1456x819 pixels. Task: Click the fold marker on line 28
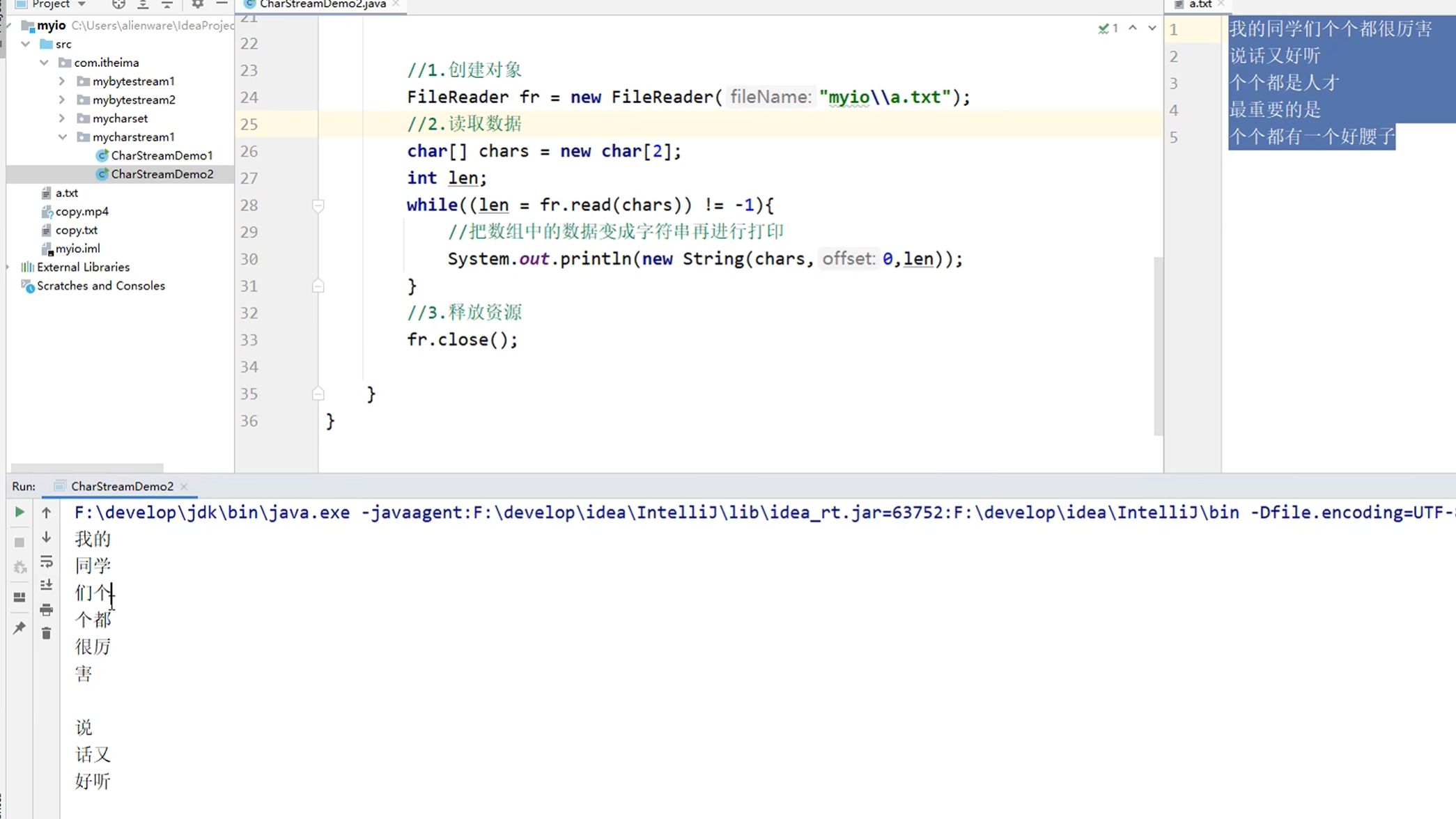(318, 205)
